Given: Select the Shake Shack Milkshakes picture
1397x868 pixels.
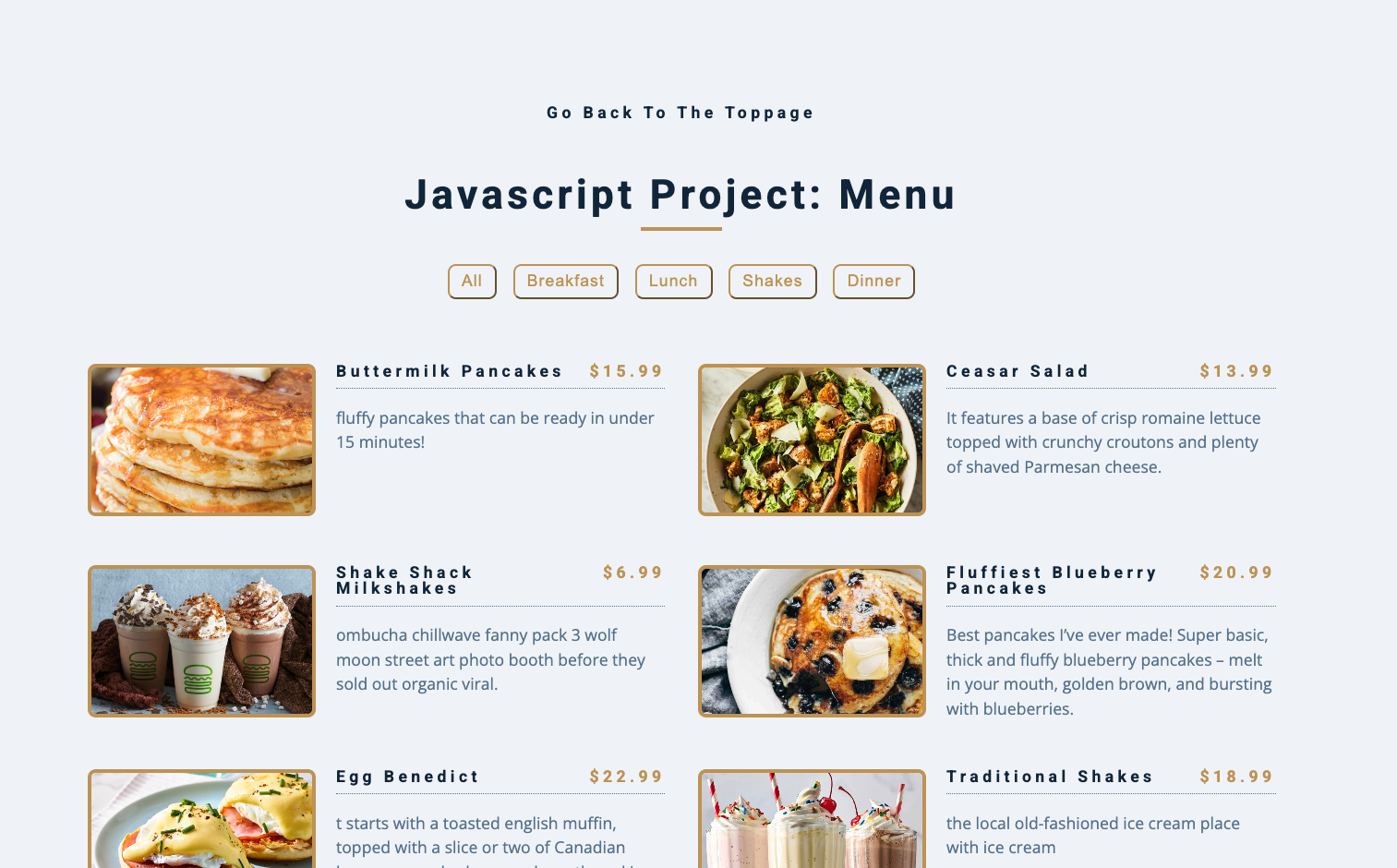Looking at the screenshot, I should (201, 641).
